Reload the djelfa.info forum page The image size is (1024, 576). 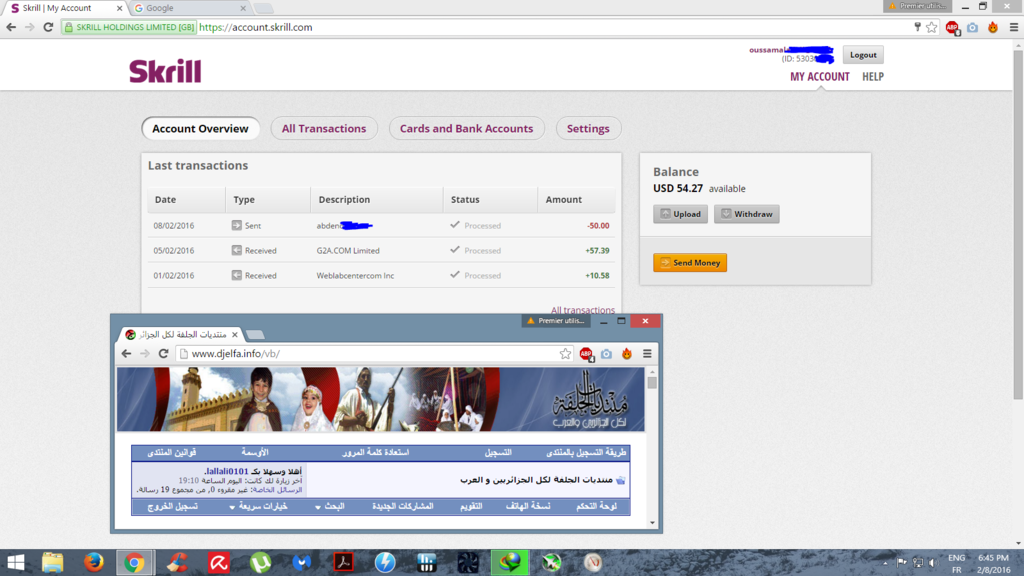pos(163,353)
